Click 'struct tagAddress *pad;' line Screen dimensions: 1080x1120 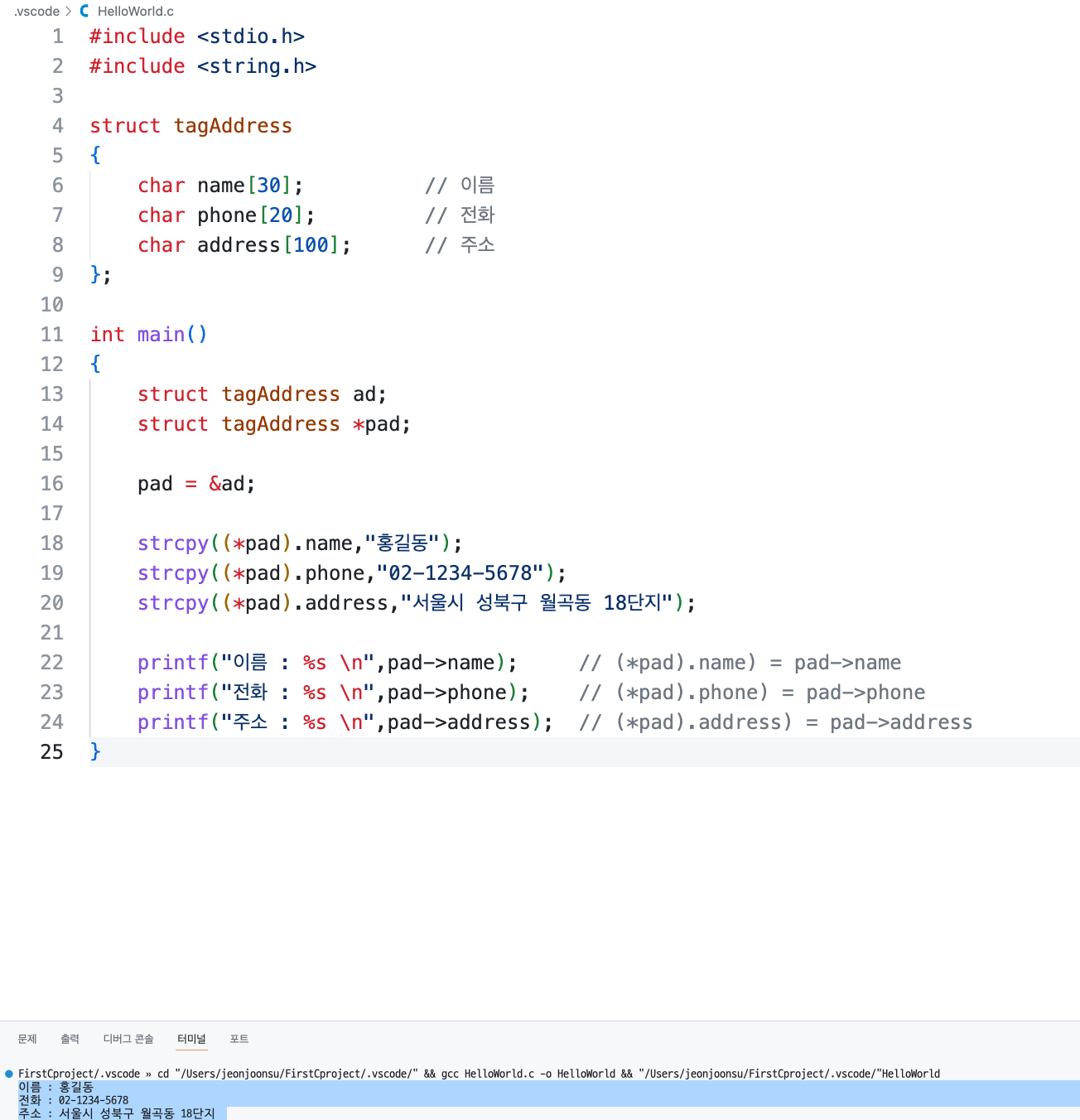coord(274,424)
